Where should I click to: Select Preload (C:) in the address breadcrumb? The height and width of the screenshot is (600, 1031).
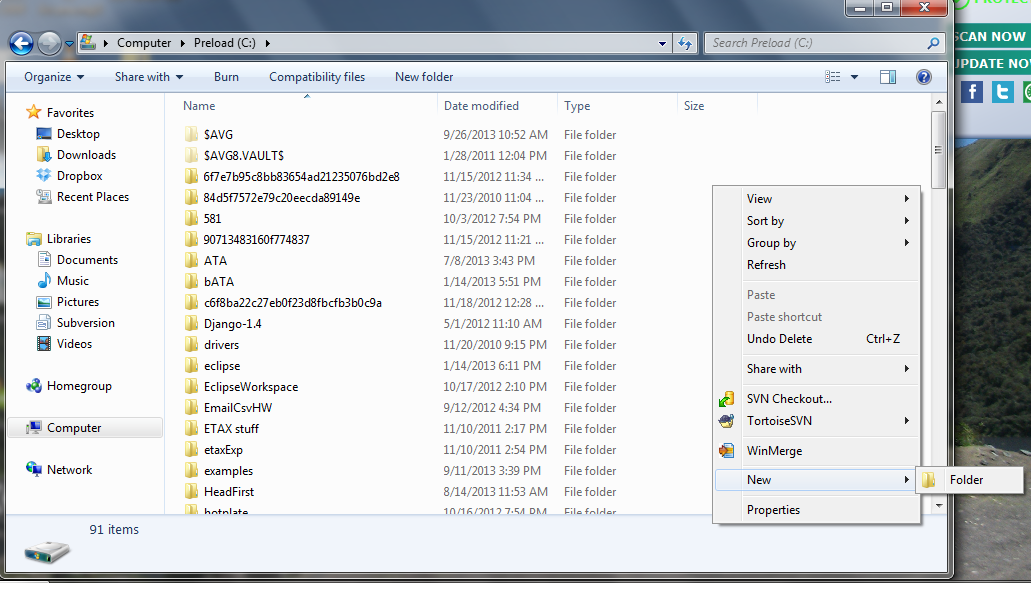225,43
